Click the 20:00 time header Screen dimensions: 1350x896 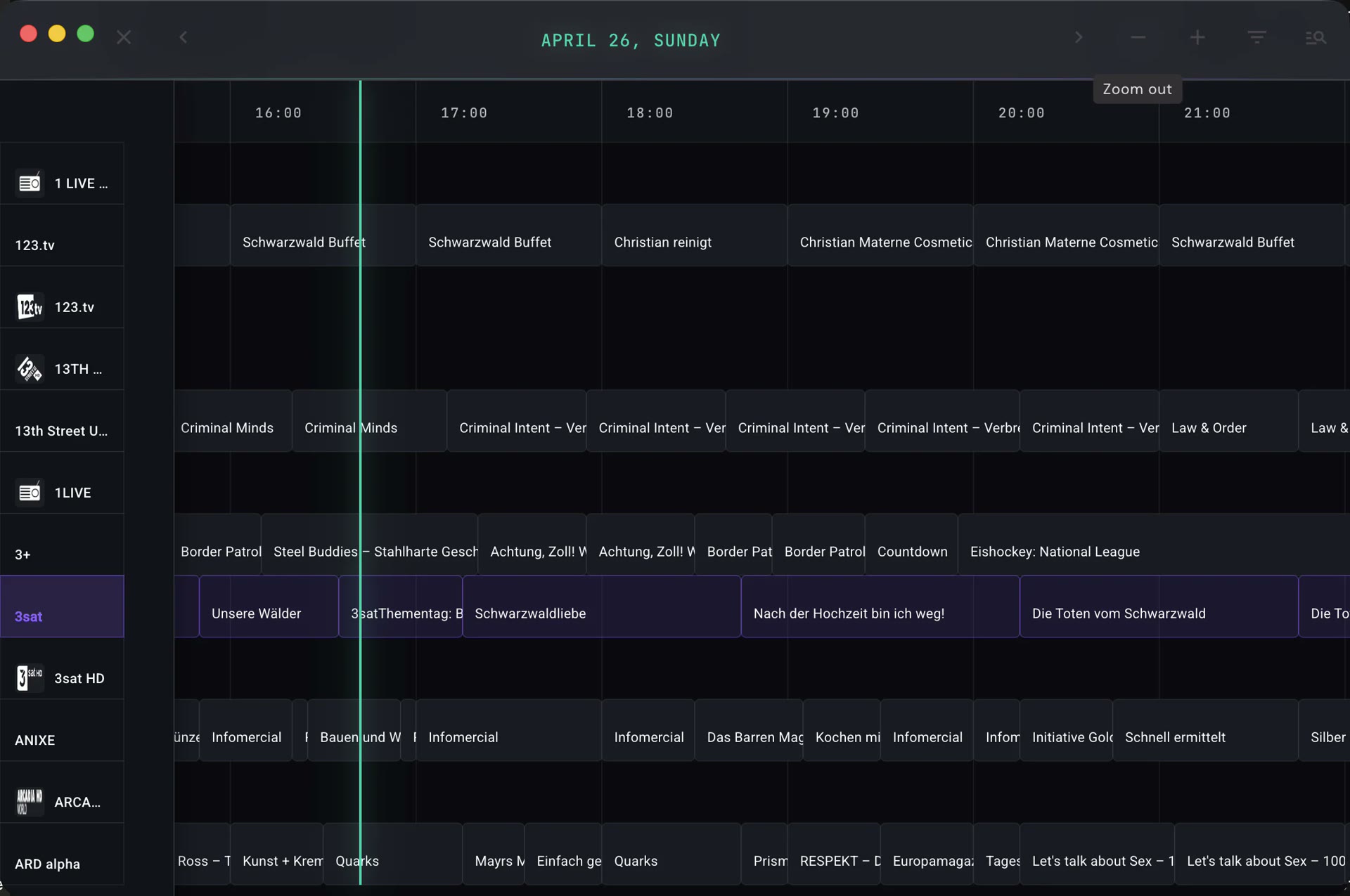1021,113
